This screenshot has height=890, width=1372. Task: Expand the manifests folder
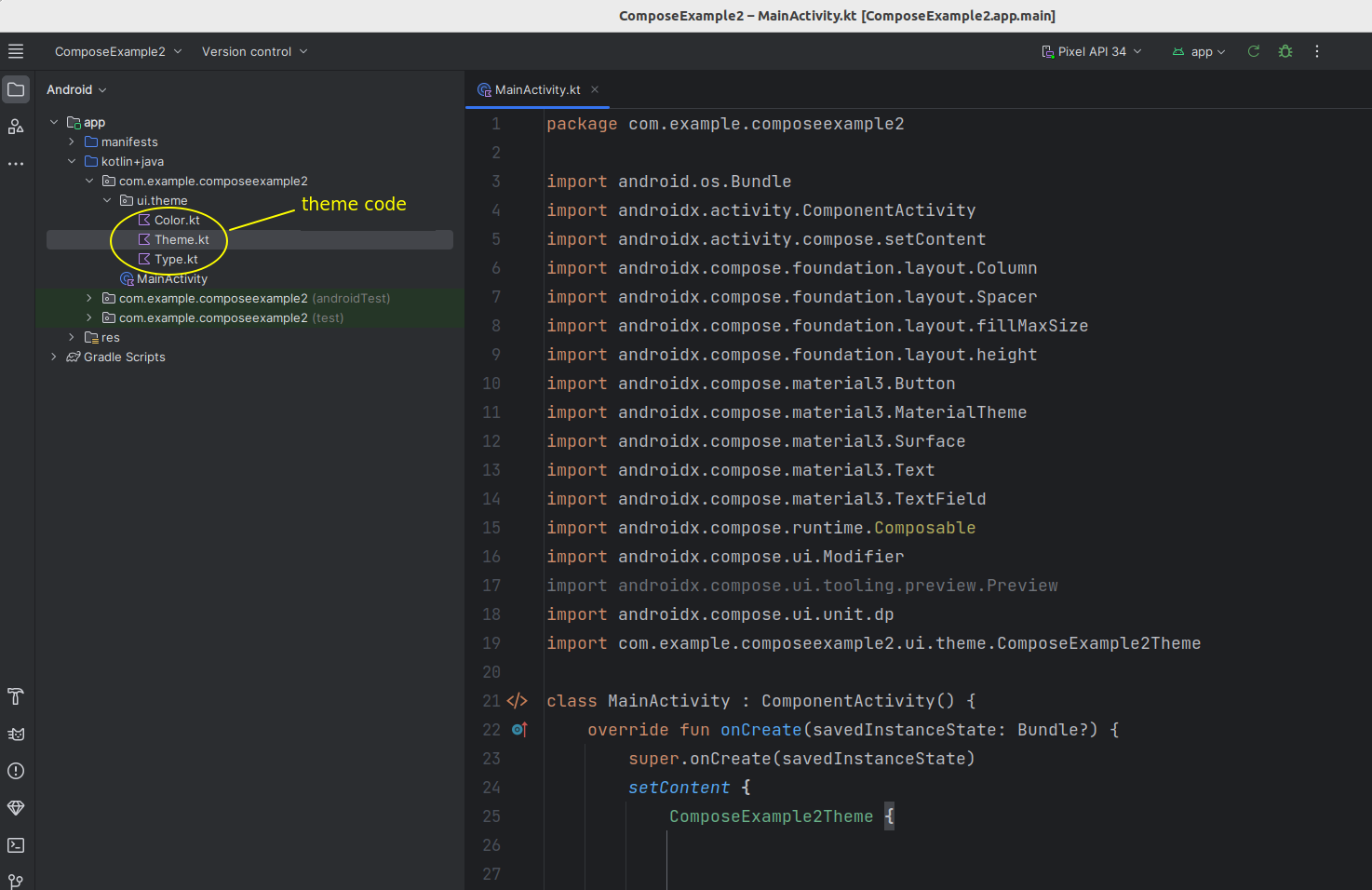(72, 142)
